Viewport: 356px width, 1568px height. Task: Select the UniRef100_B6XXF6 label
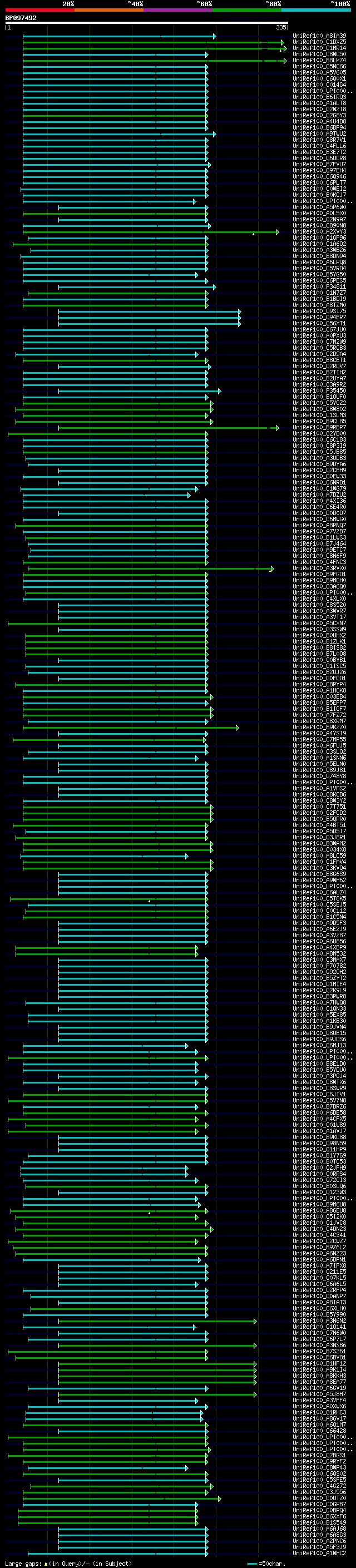(x=319, y=1516)
